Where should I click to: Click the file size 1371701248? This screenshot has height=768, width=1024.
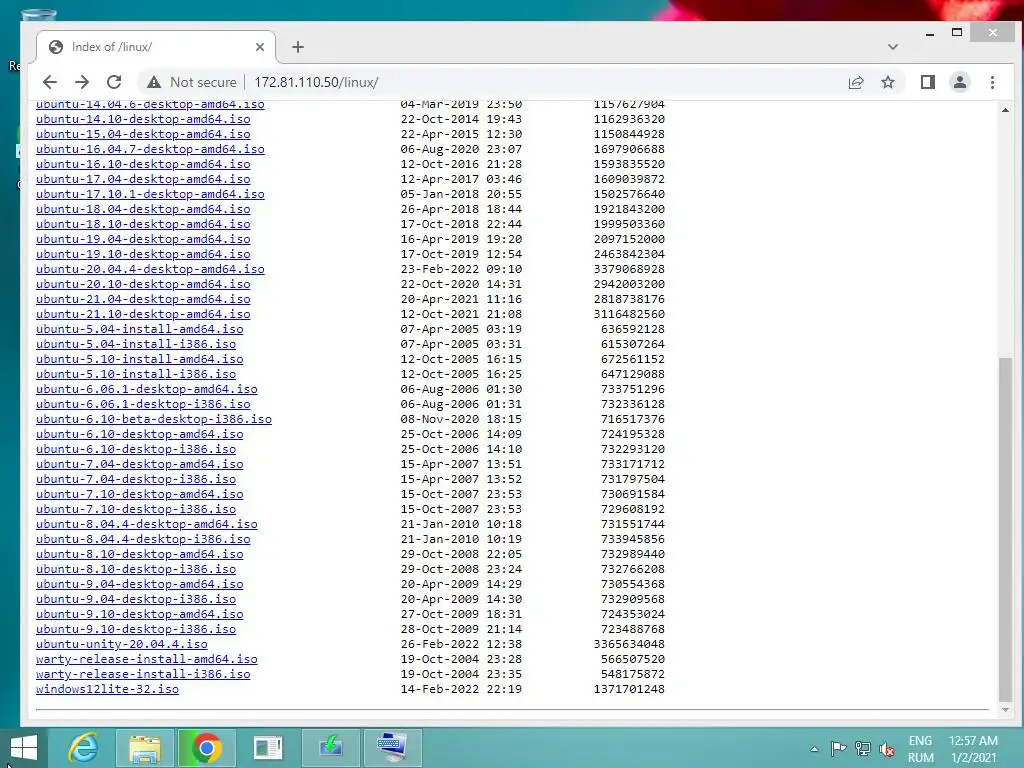click(x=629, y=690)
